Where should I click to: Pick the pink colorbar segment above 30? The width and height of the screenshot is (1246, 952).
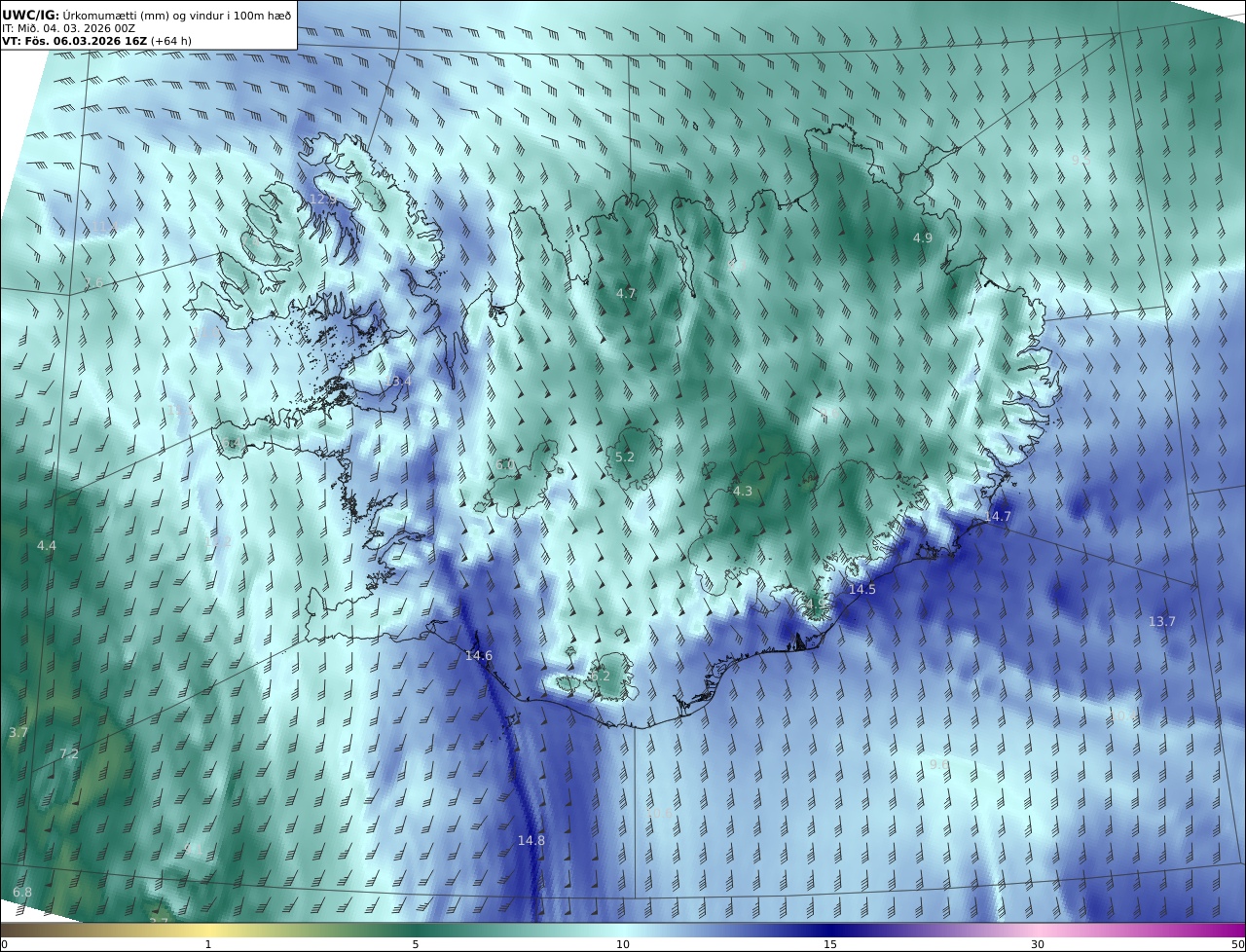click(x=1038, y=930)
